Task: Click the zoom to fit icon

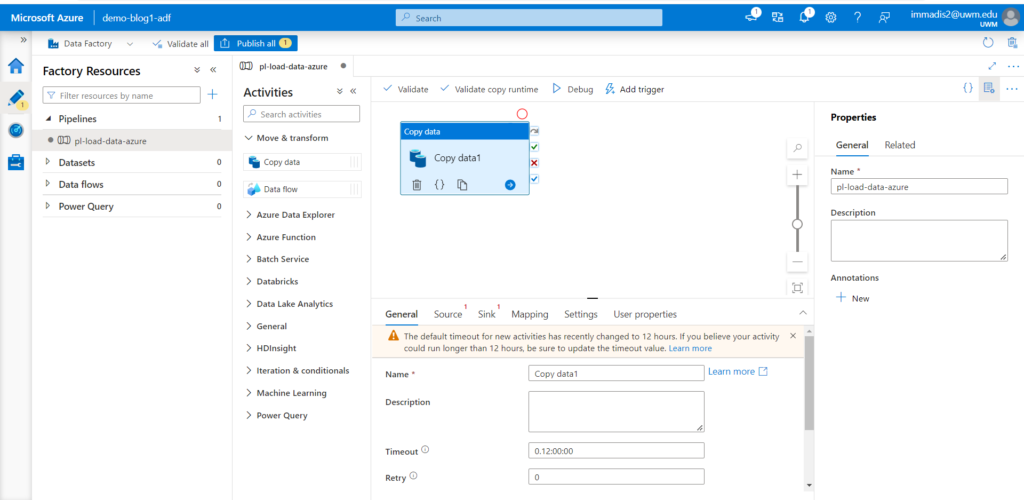Action: pyautogui.click(x=797, y=288)
